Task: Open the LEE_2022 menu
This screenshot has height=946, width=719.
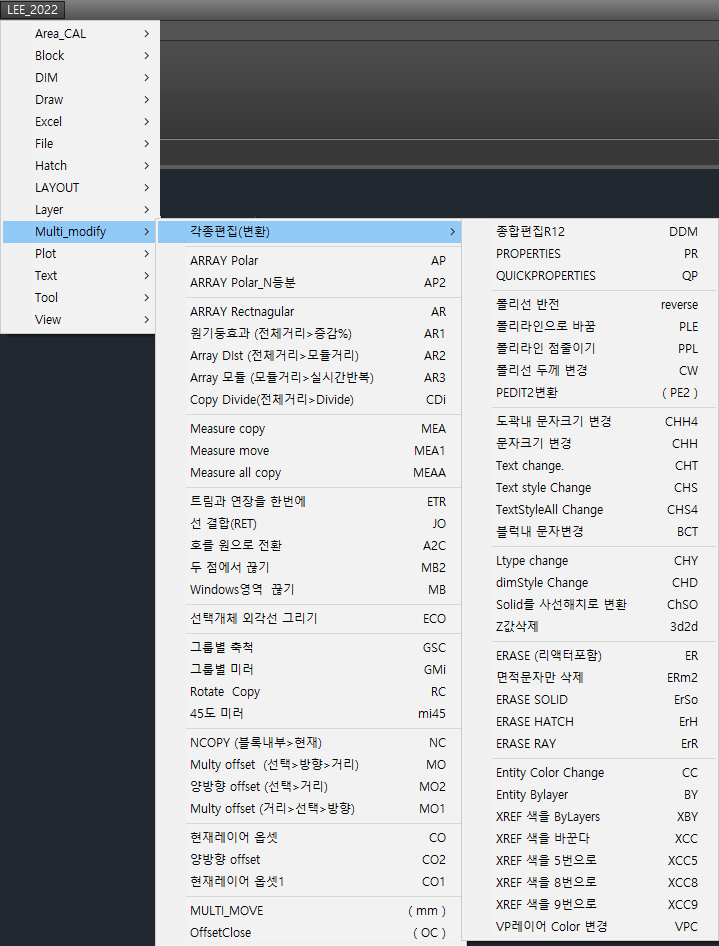Action: 33,10
